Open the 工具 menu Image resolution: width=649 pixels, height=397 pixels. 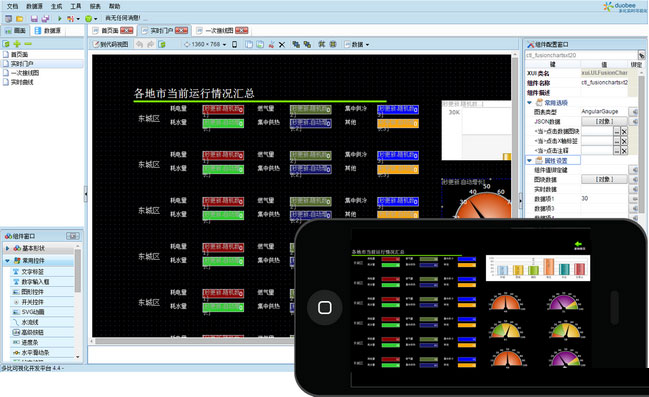(76, 6)
